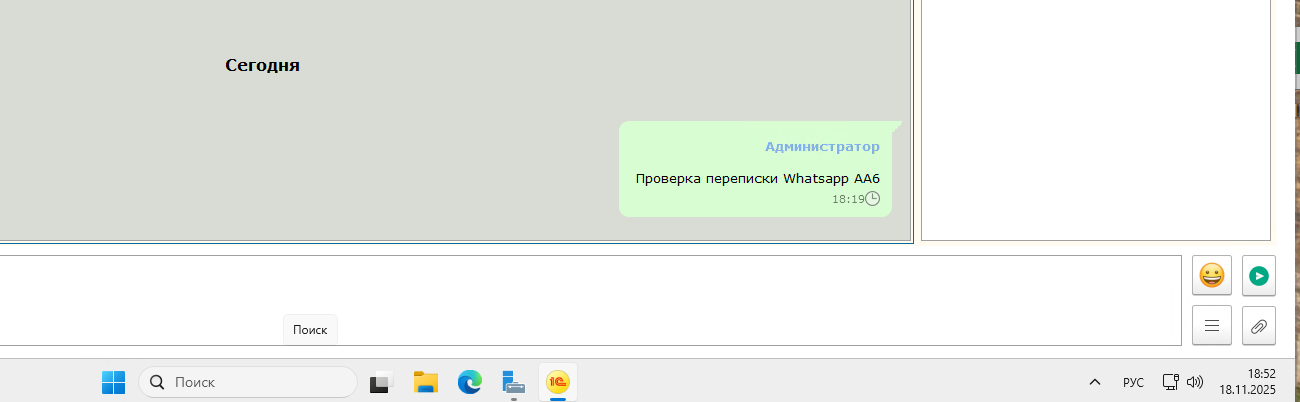The width and height of the screenshot is (1300, 402).
Task: Click the pending clock status icon
Action: [872, 198]
